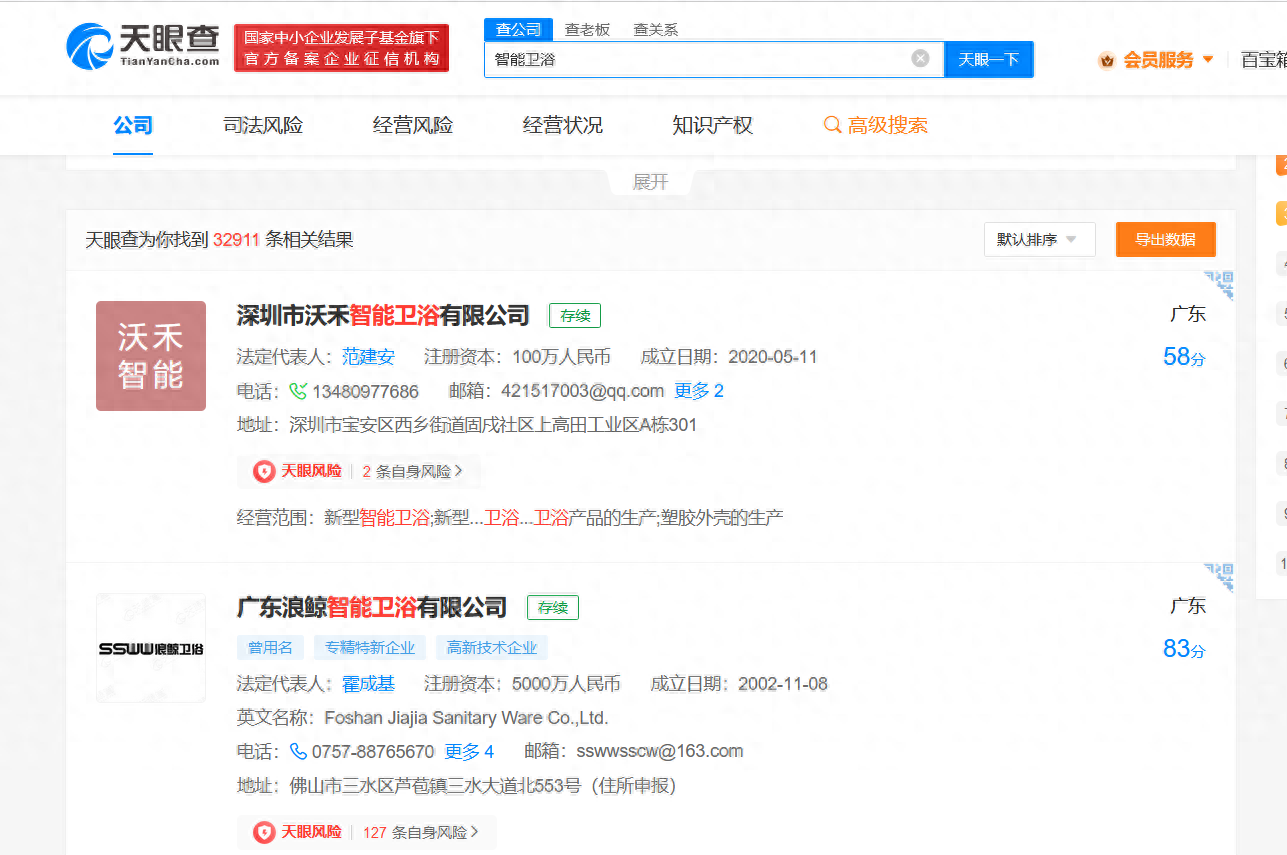
Task: Click registered capital 100万人民币
Action: [561, 357]
